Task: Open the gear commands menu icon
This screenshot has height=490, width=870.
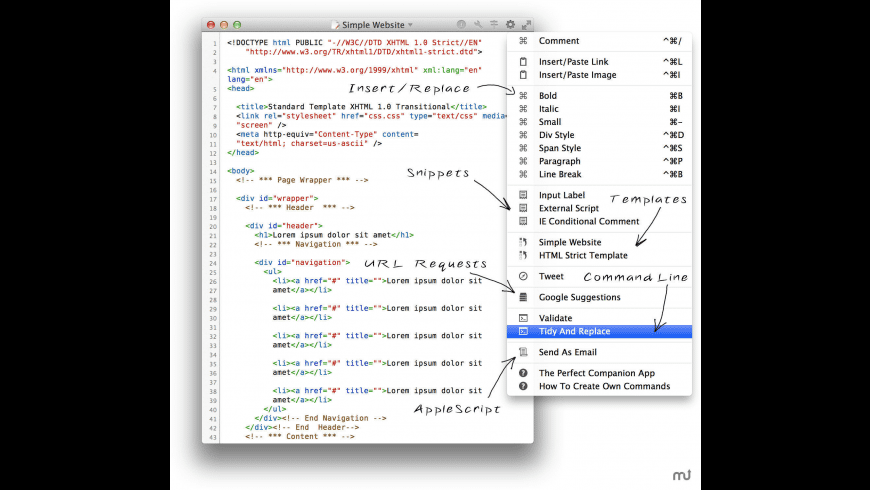Action: coord(510,24)
